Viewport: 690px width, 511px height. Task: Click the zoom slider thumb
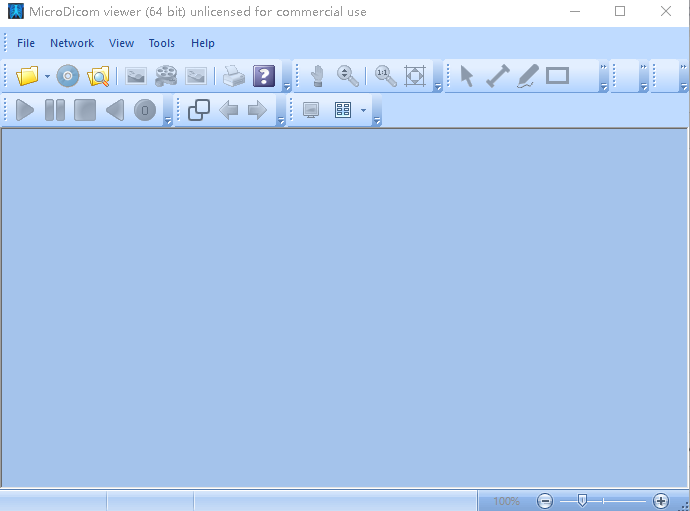pos(582,500)
